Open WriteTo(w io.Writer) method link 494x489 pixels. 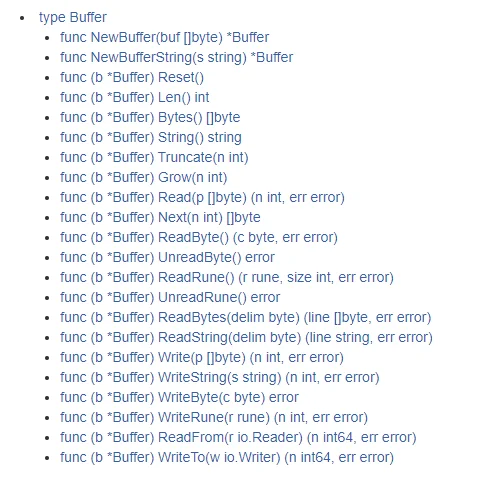pos(227,457)
